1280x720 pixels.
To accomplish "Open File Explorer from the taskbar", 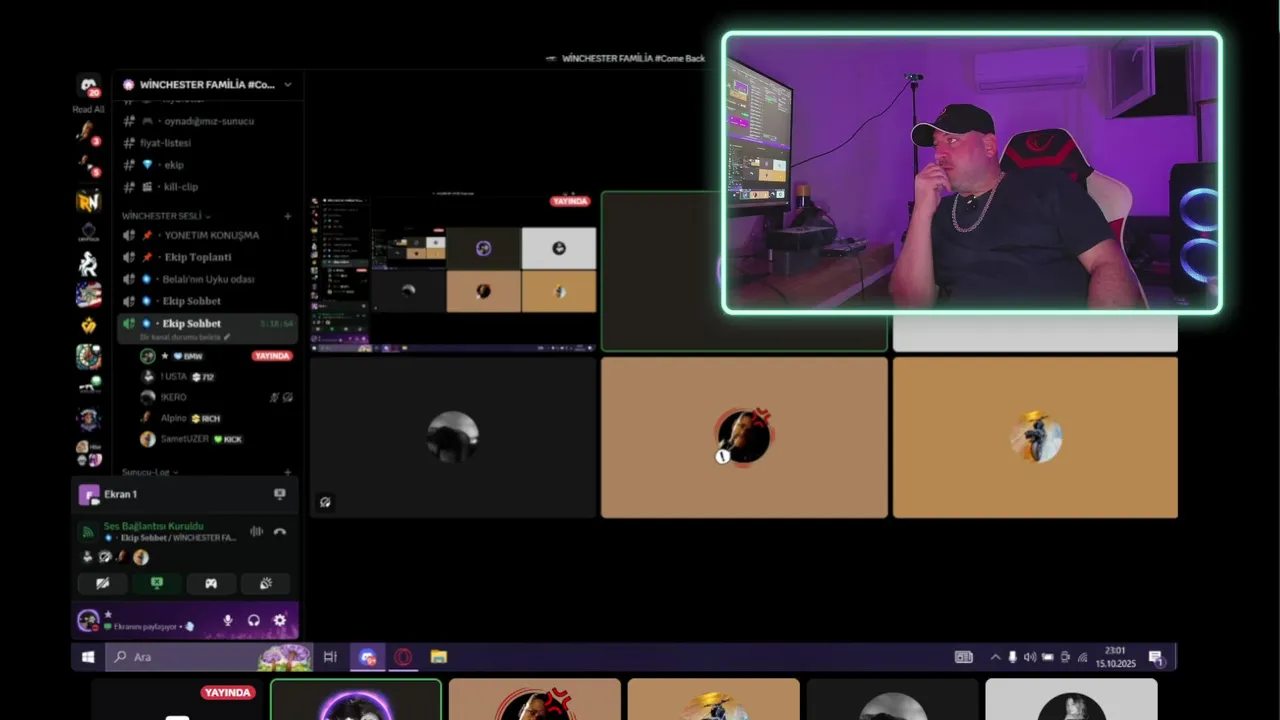I will click(x=438, y=657).
